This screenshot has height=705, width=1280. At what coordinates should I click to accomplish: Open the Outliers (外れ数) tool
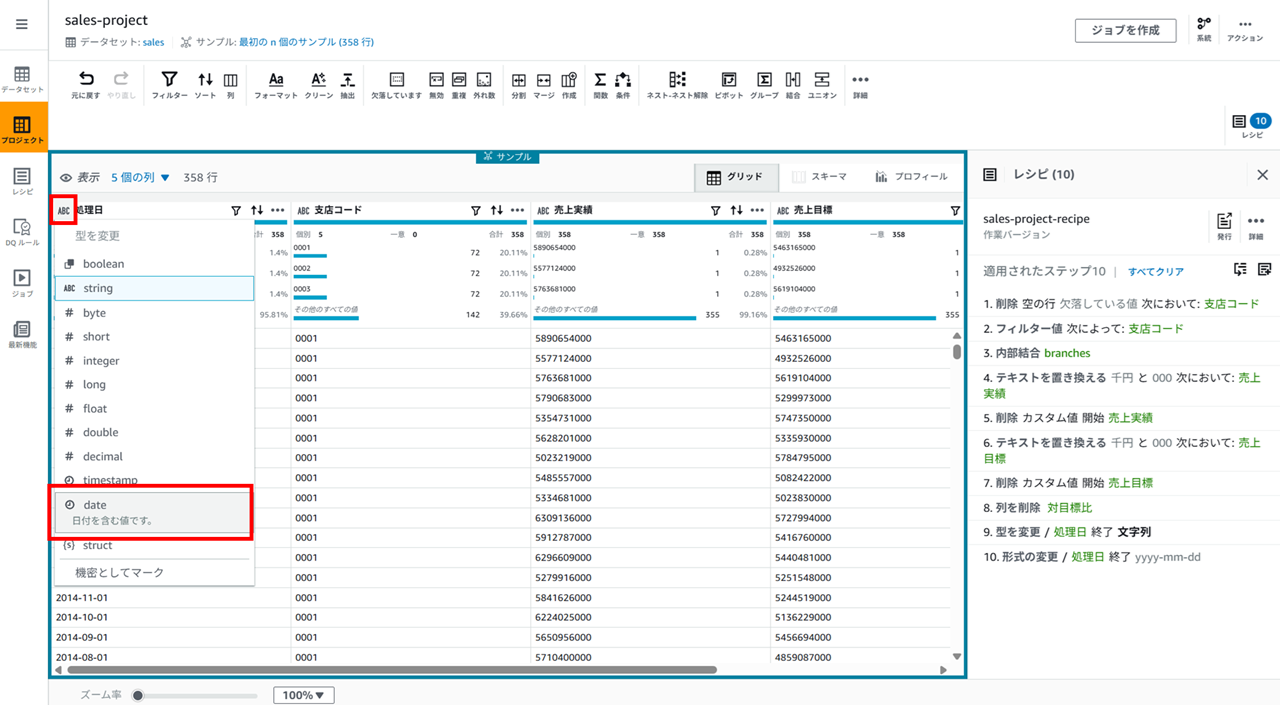[484, 84]
